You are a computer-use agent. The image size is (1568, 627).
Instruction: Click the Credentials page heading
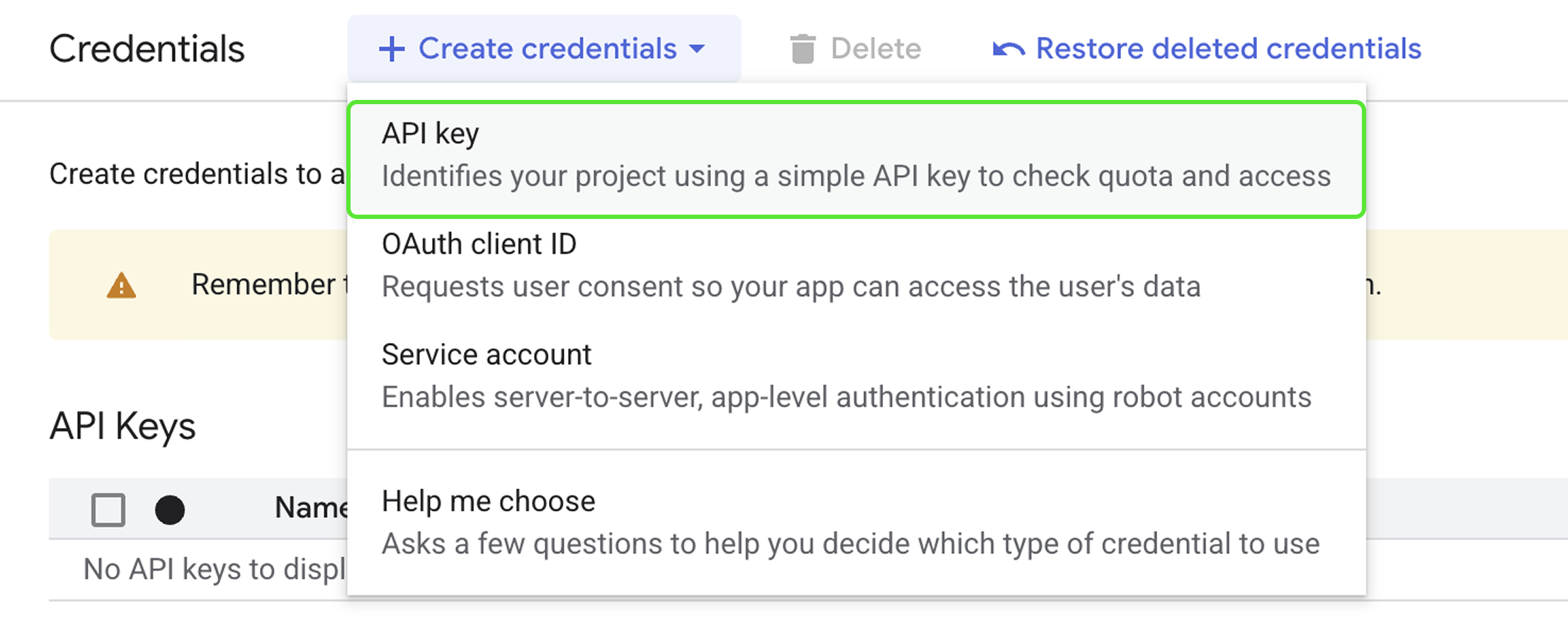click(x=147, y=49)
